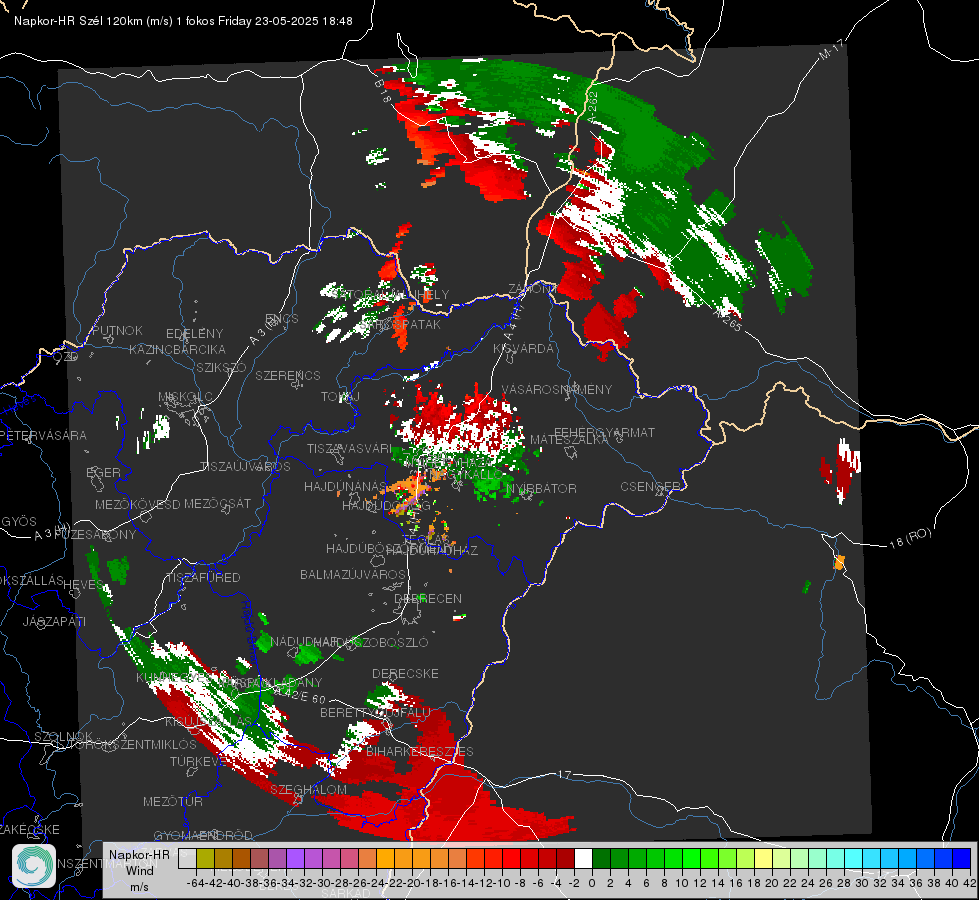
Task: Click the NYÍRBÁTOR label
Action: [541, 488]
